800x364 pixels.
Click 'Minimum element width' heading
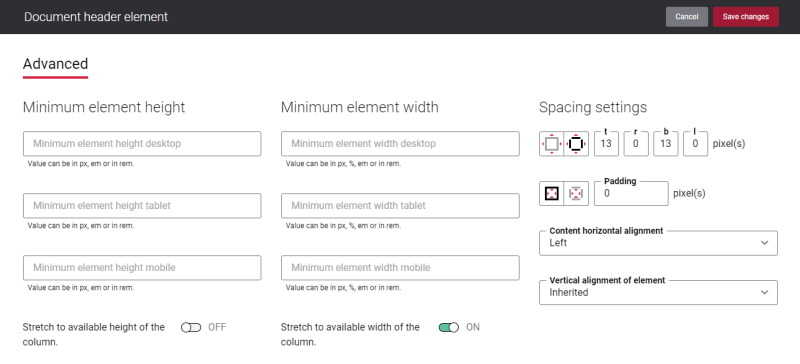360,107
